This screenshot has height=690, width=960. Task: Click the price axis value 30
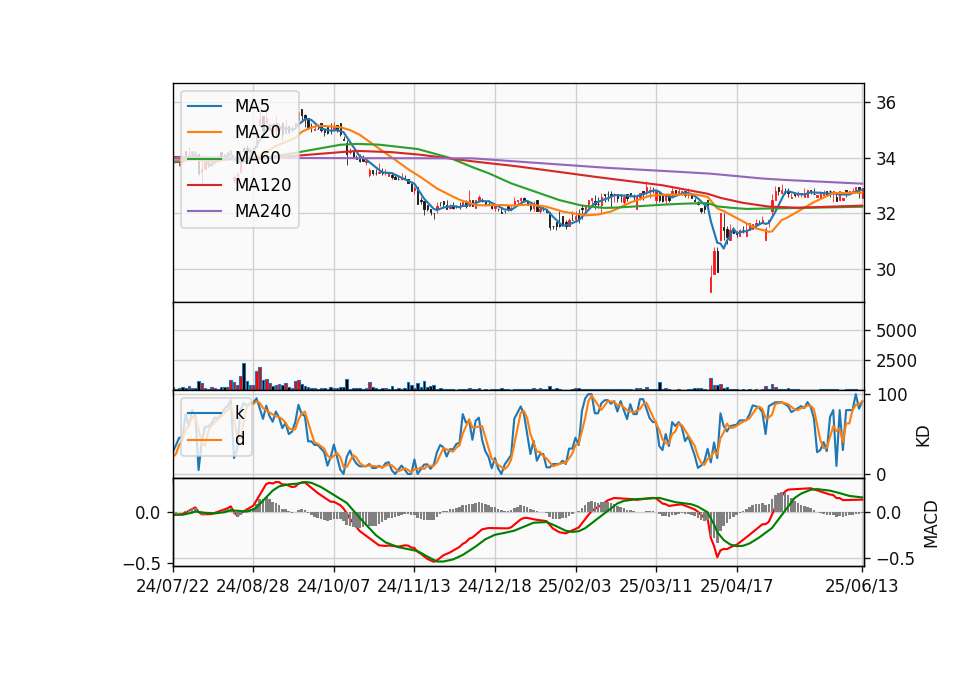click(x=886, y=270)
